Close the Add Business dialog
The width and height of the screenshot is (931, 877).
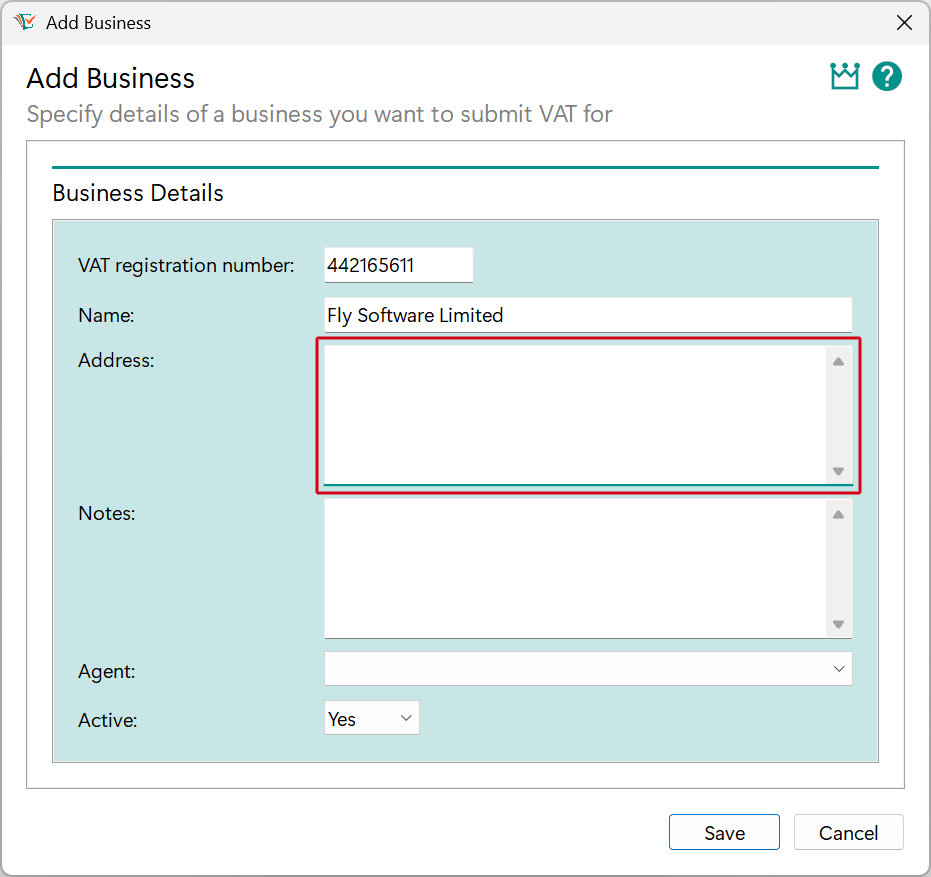point(904,22)
